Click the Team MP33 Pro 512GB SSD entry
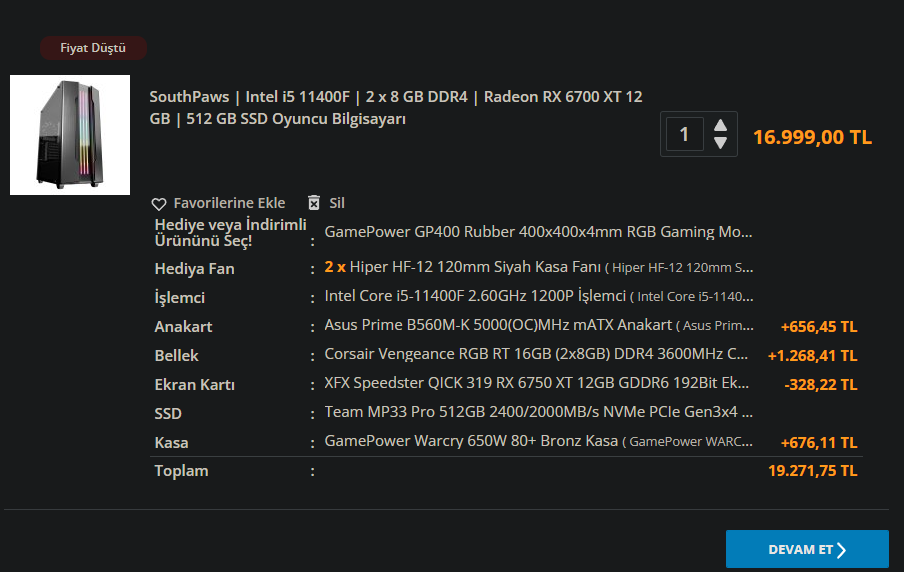Screen dimensions: 904x572 point(538,412)
